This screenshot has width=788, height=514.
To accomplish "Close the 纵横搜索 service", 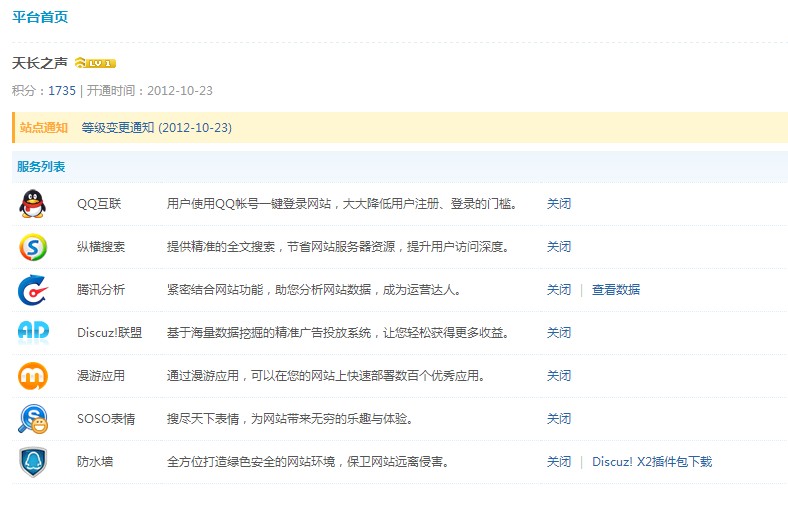I will click(x=559, y=247).
